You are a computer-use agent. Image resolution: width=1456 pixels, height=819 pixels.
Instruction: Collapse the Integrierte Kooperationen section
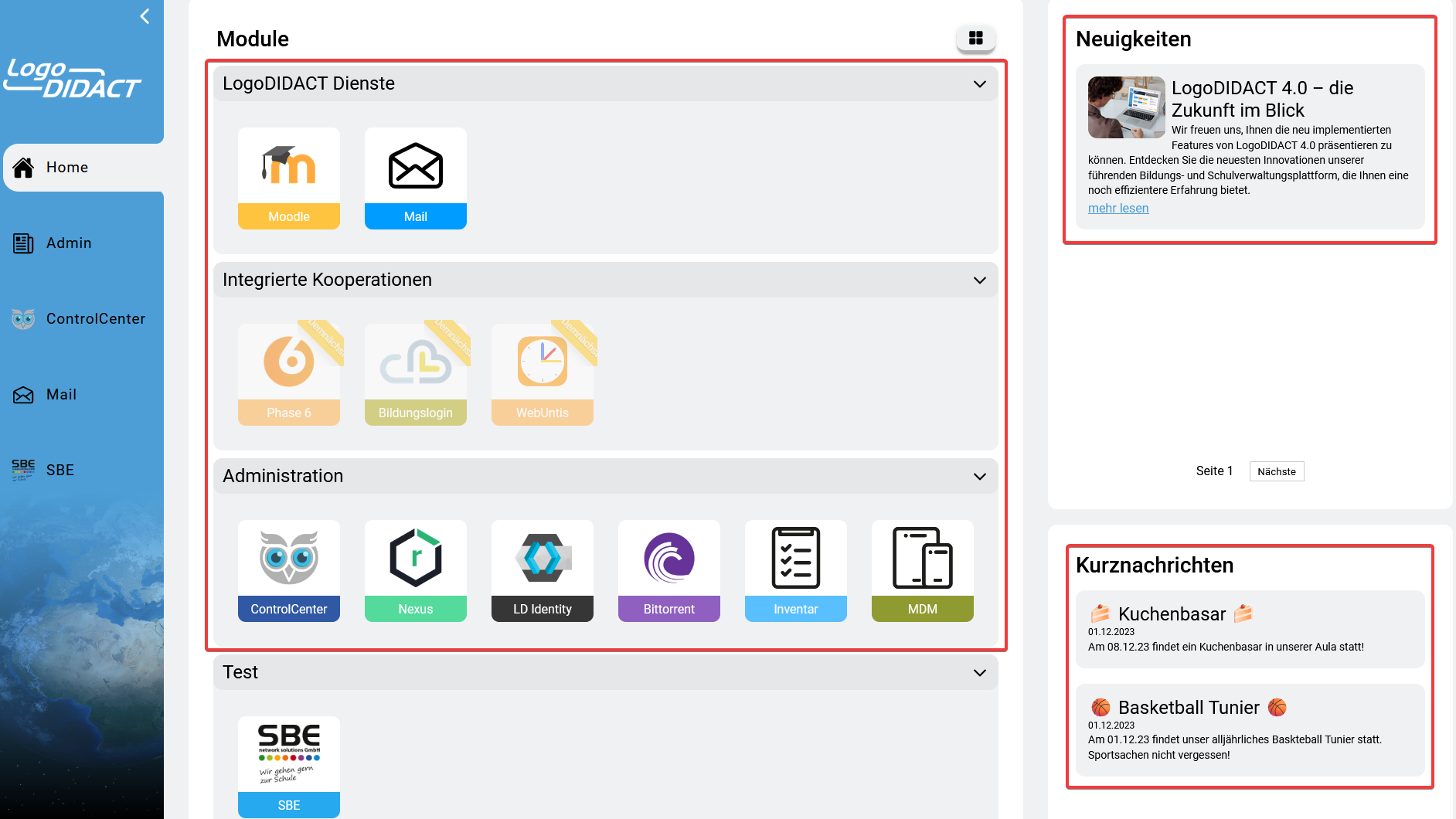(980, 280)
